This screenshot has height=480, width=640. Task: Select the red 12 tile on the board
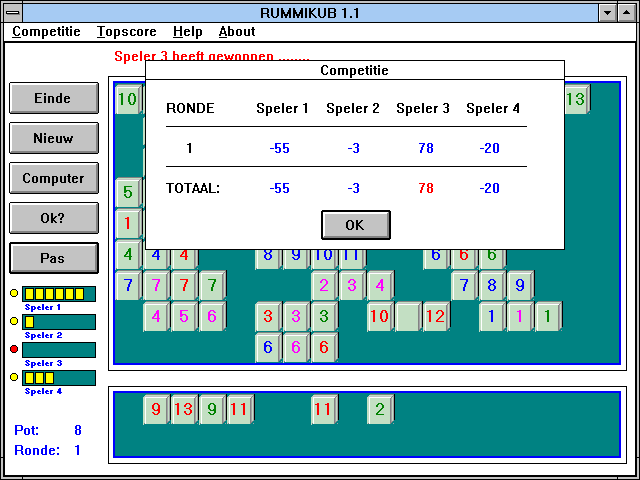point(436,316)
